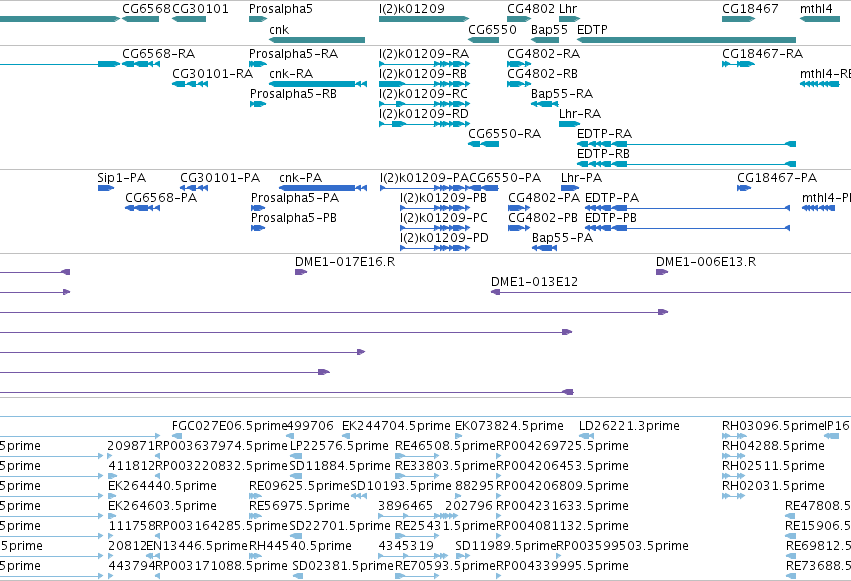Image resolution: width=851 pixels, height=581 pixels.
Task: Select protein CG6550-PA
Action: 485,188
